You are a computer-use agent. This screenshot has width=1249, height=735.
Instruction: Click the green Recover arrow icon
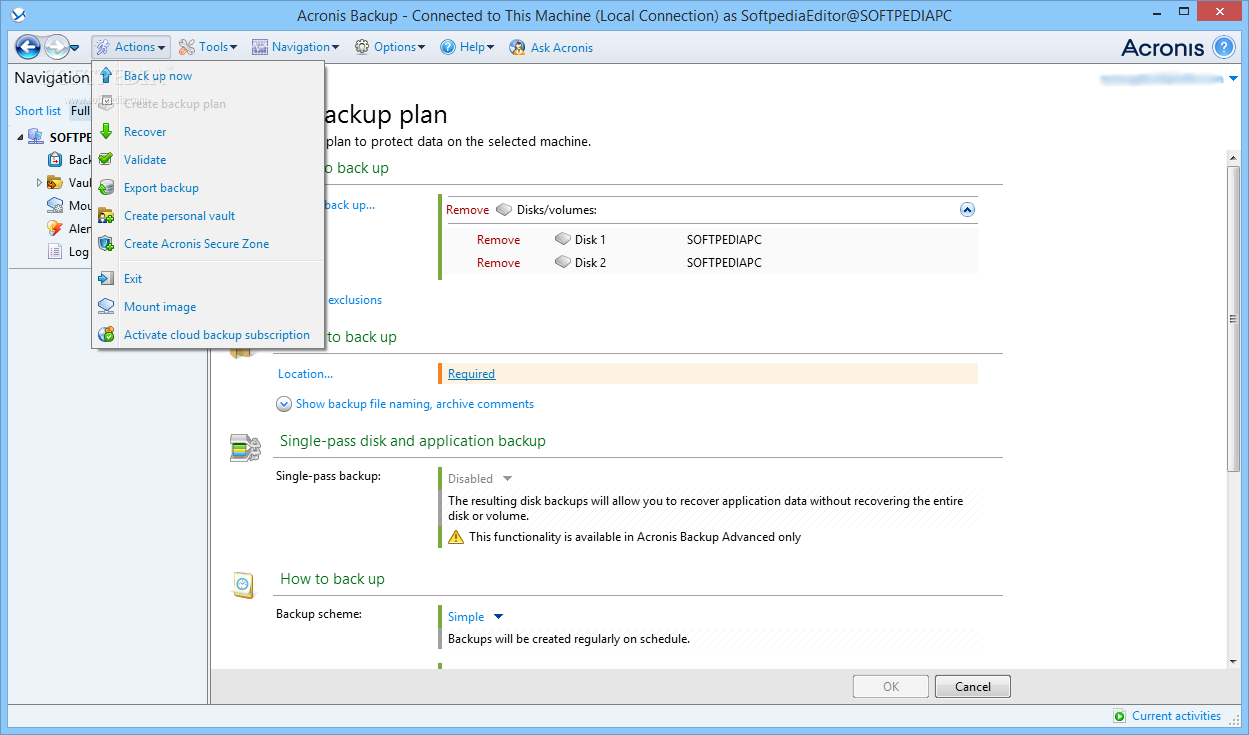tap(106, 131)
